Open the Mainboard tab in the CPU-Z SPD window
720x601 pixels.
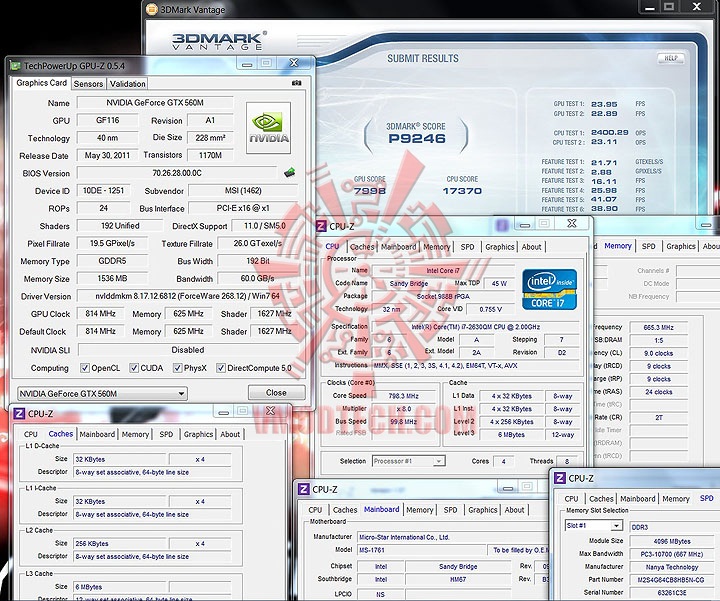[x=638, y=499]
